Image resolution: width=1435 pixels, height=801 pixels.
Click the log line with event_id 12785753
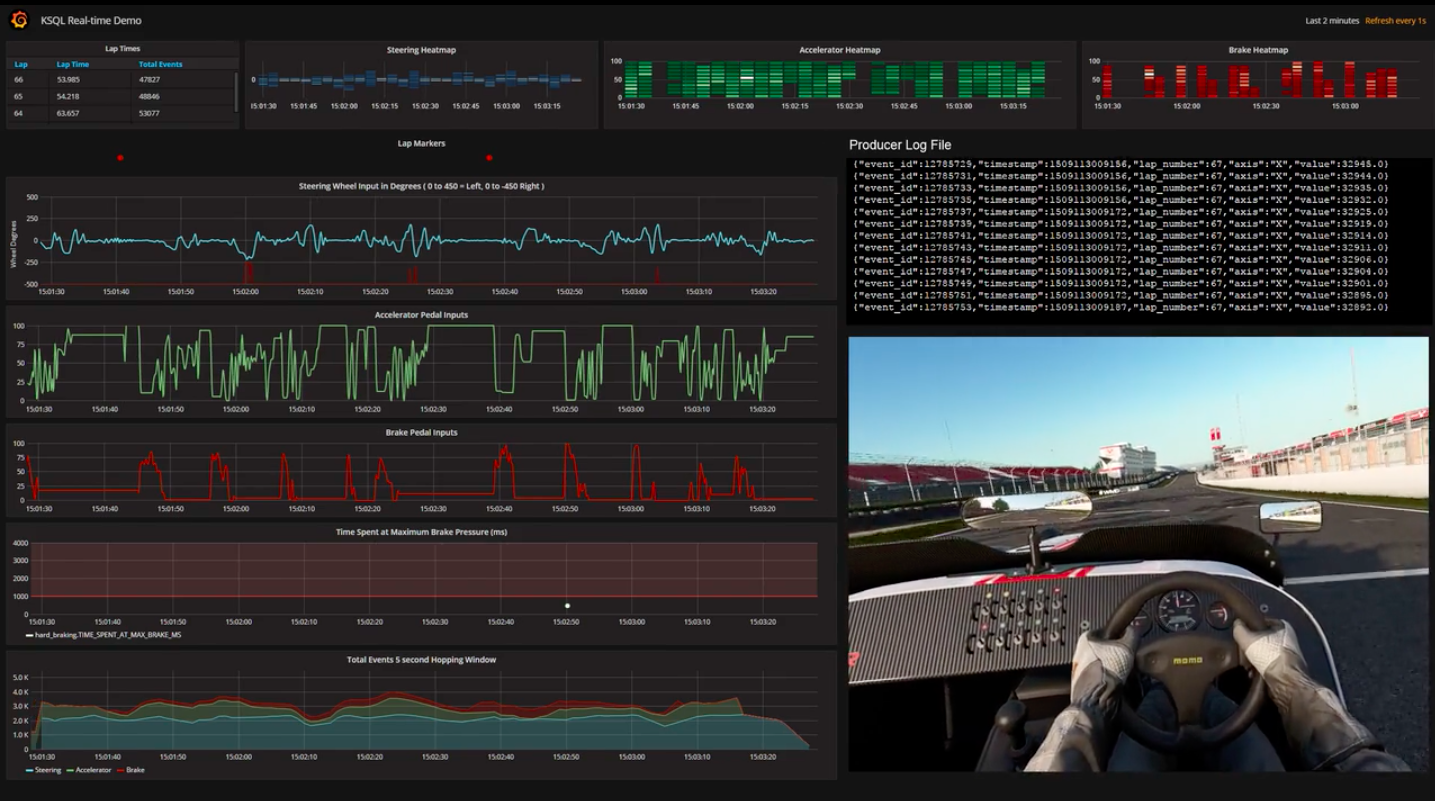tap(1120, 307)
